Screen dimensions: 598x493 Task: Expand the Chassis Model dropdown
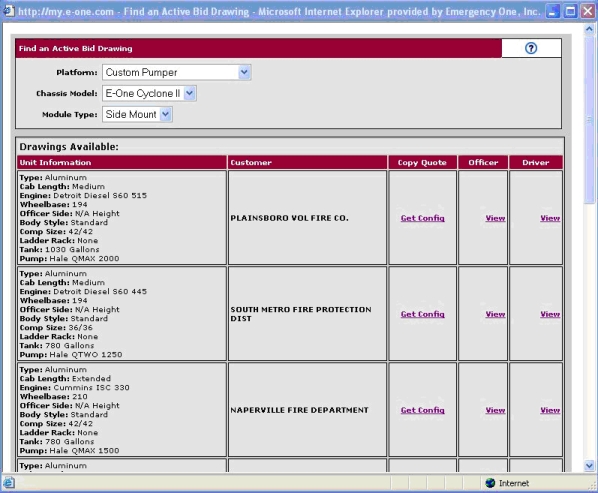tap(189, 93)
